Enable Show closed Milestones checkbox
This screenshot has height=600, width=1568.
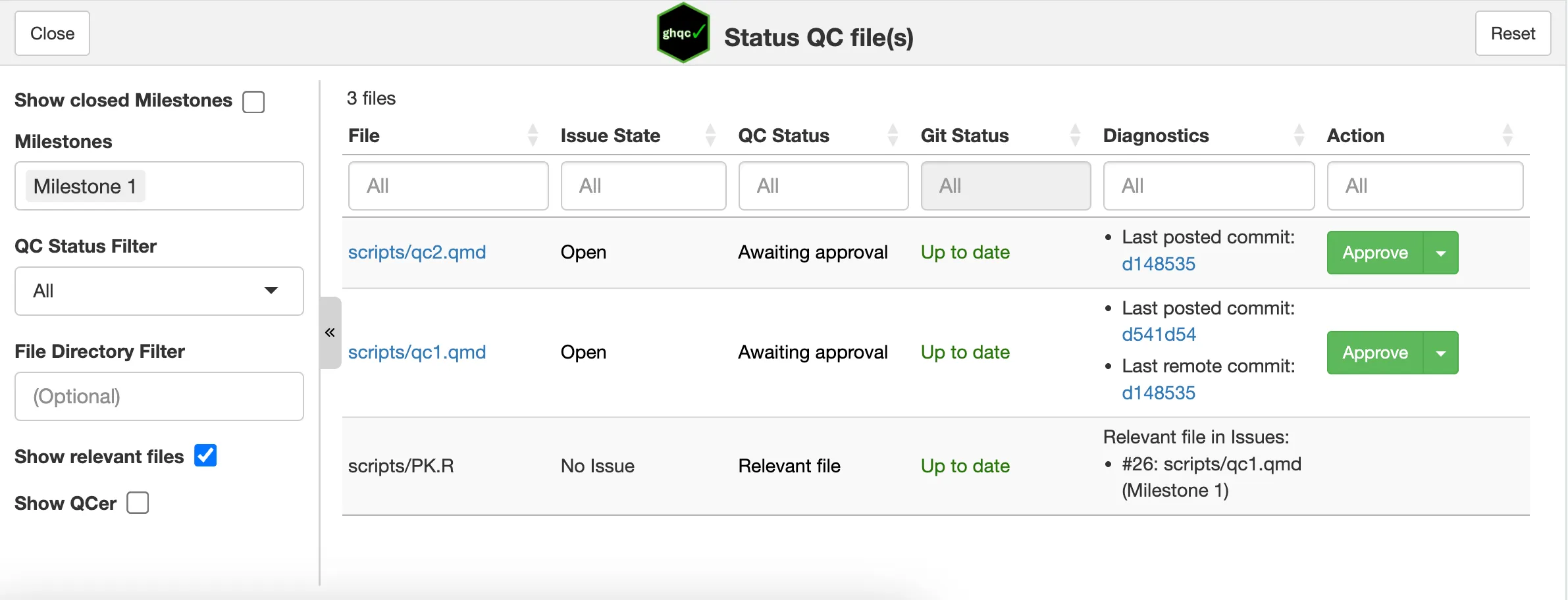253,102
